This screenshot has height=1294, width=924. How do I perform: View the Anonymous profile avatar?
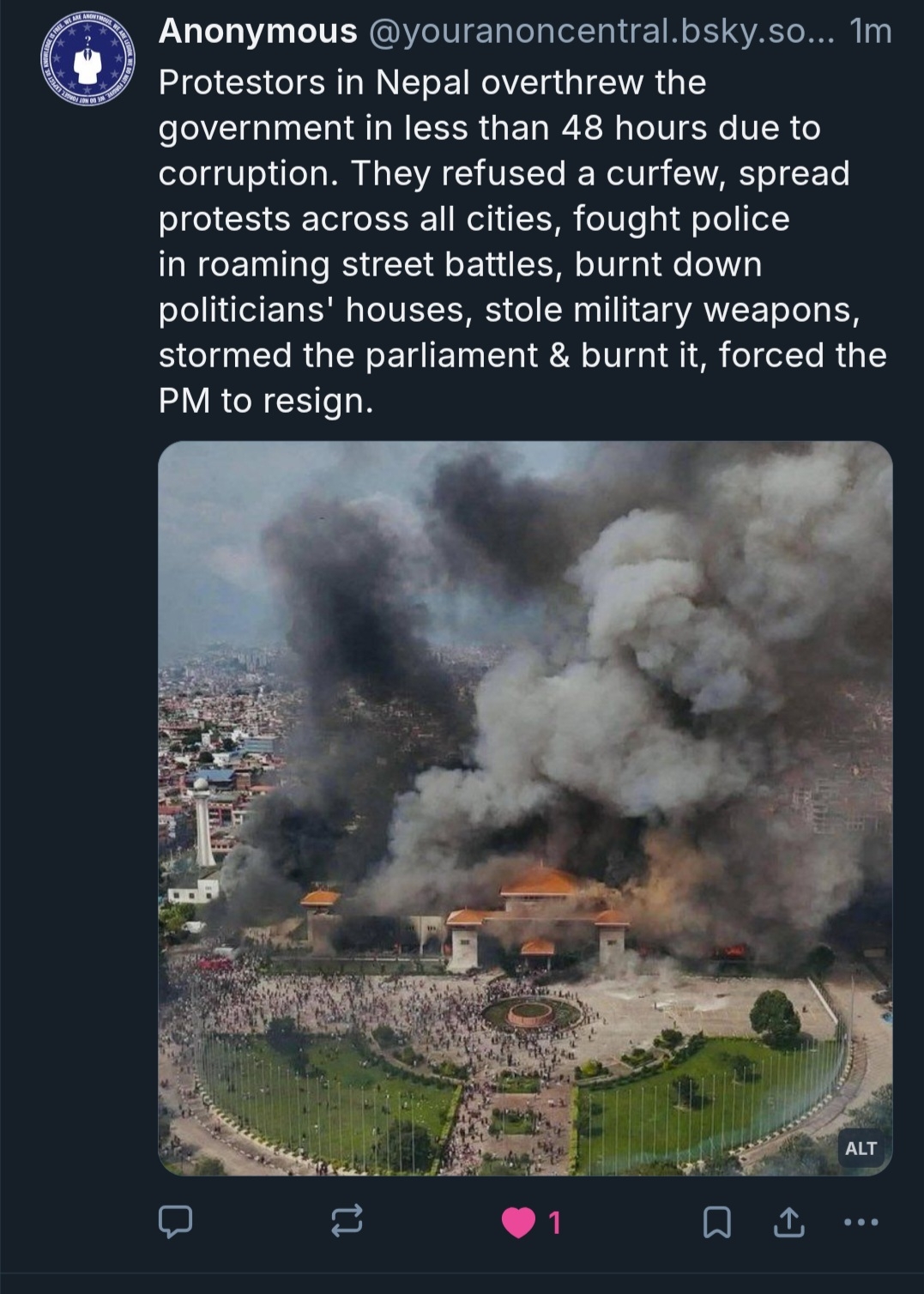[x=87, y=59]
